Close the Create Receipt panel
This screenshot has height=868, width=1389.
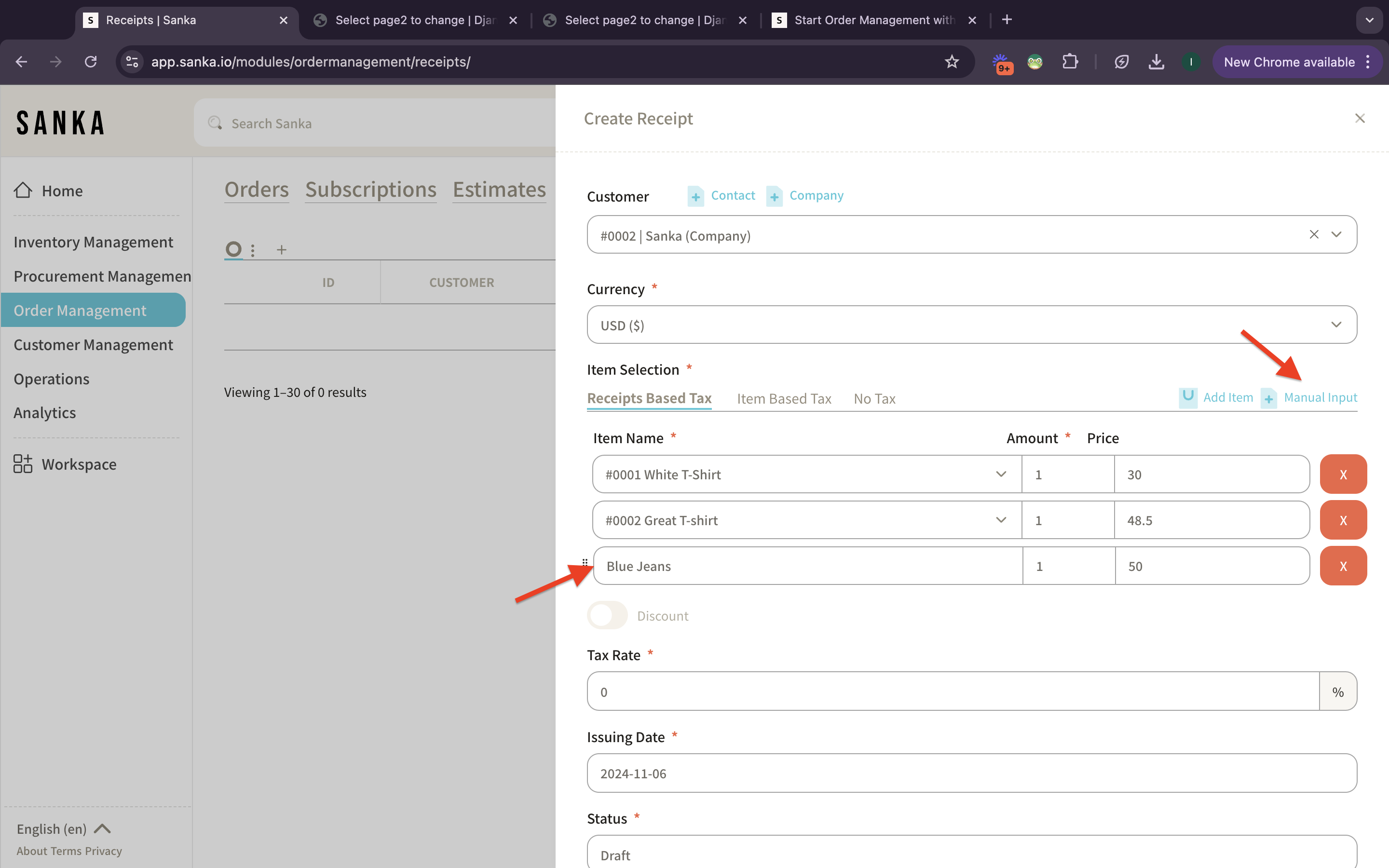tap(1359, 118)
